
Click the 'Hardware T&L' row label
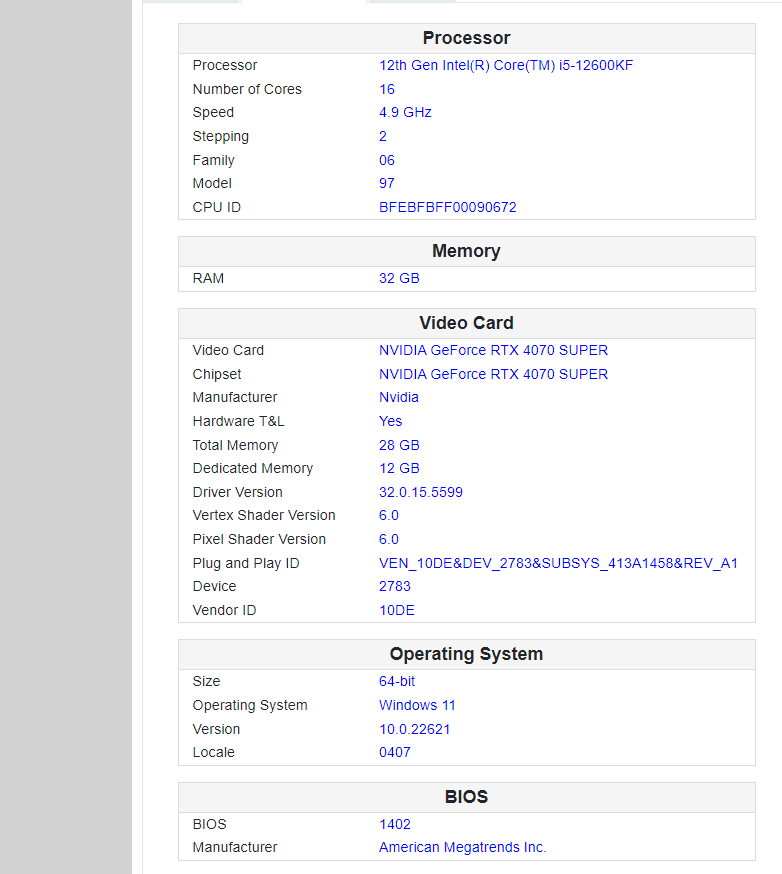point(238,421)
